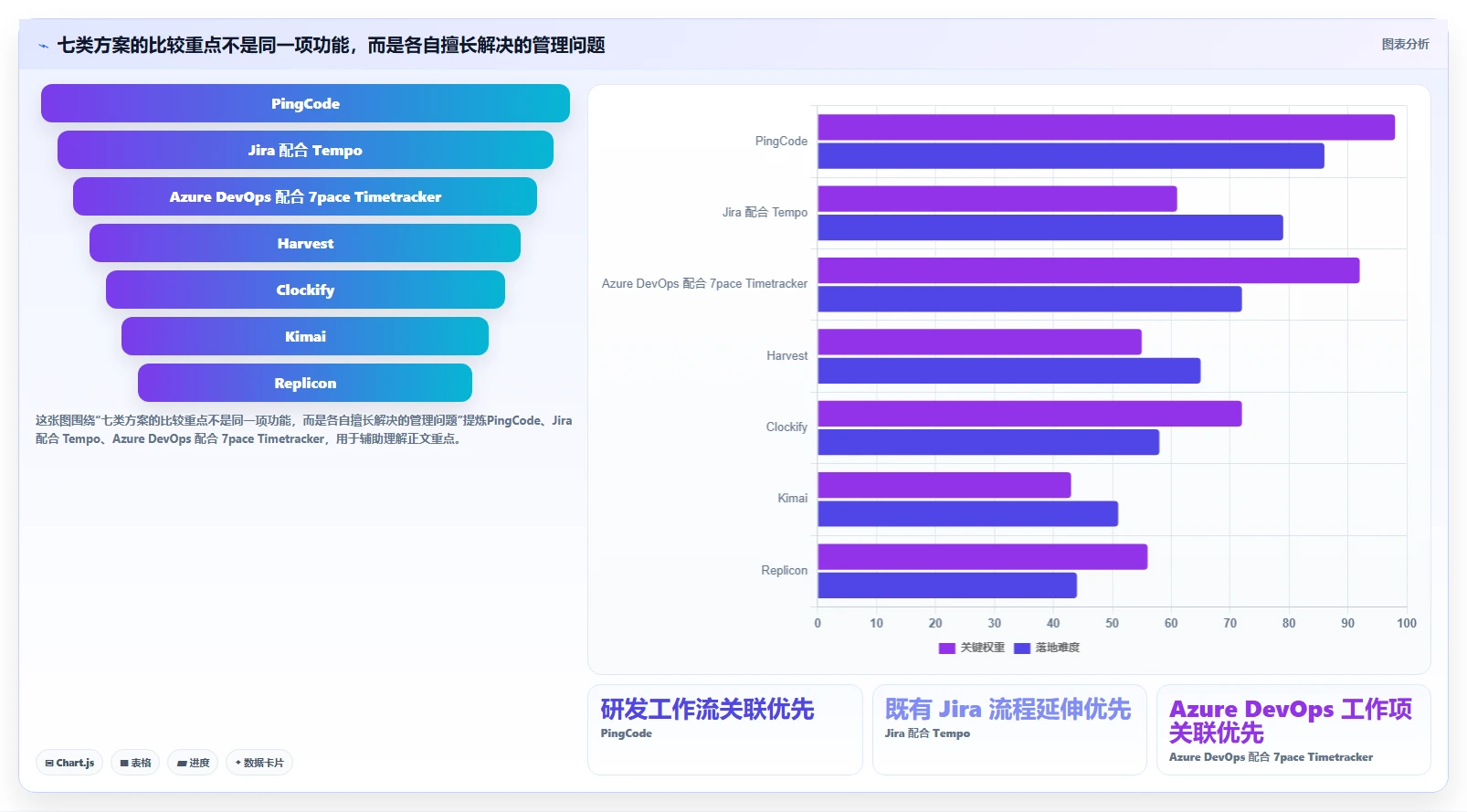Click the Jira 配合 Tempo funnel bar

[305, 150]
